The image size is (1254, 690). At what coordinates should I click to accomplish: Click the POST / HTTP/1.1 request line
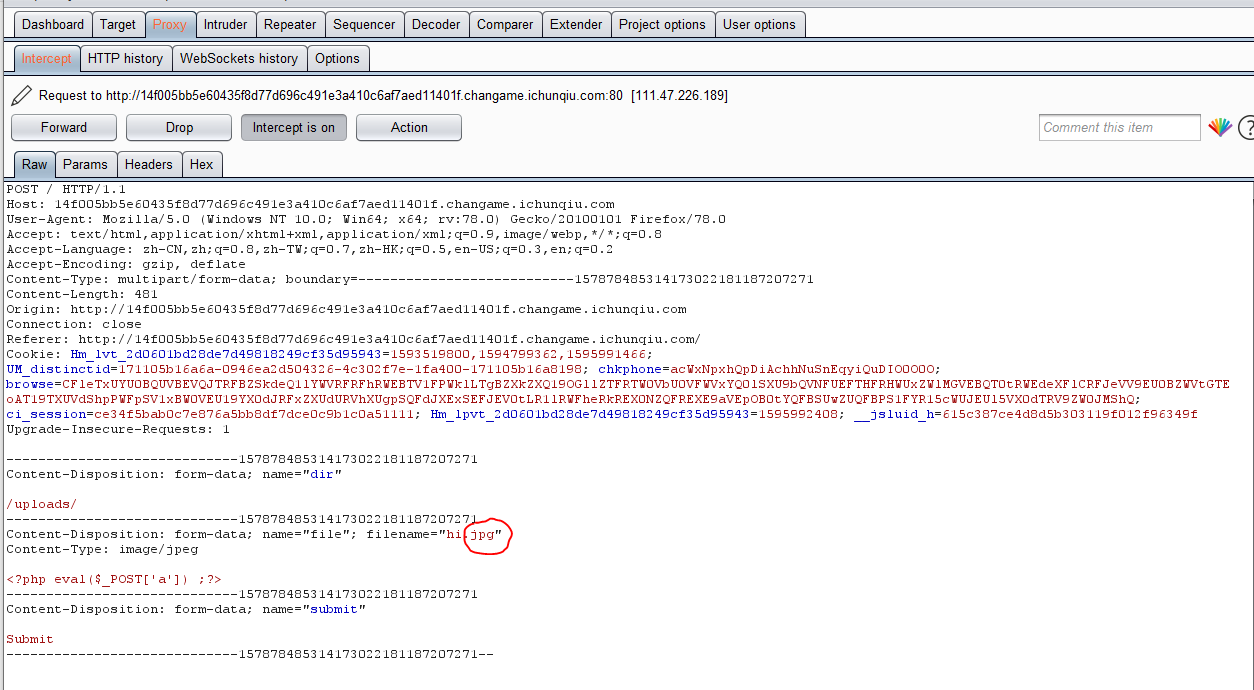click(x=66, y=189)
